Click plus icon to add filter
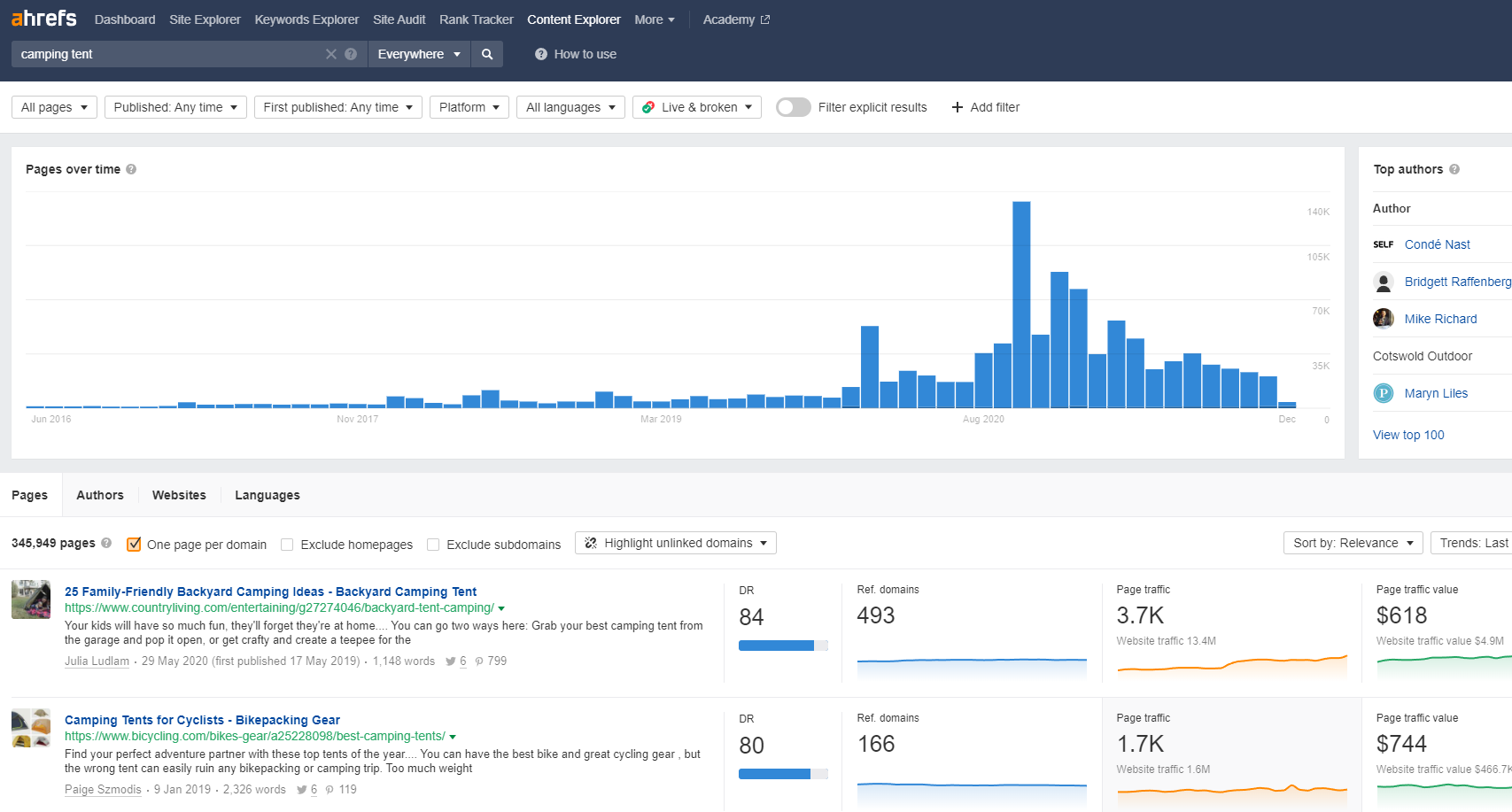This screenshot has width=1512, height=812. point(957,107)
